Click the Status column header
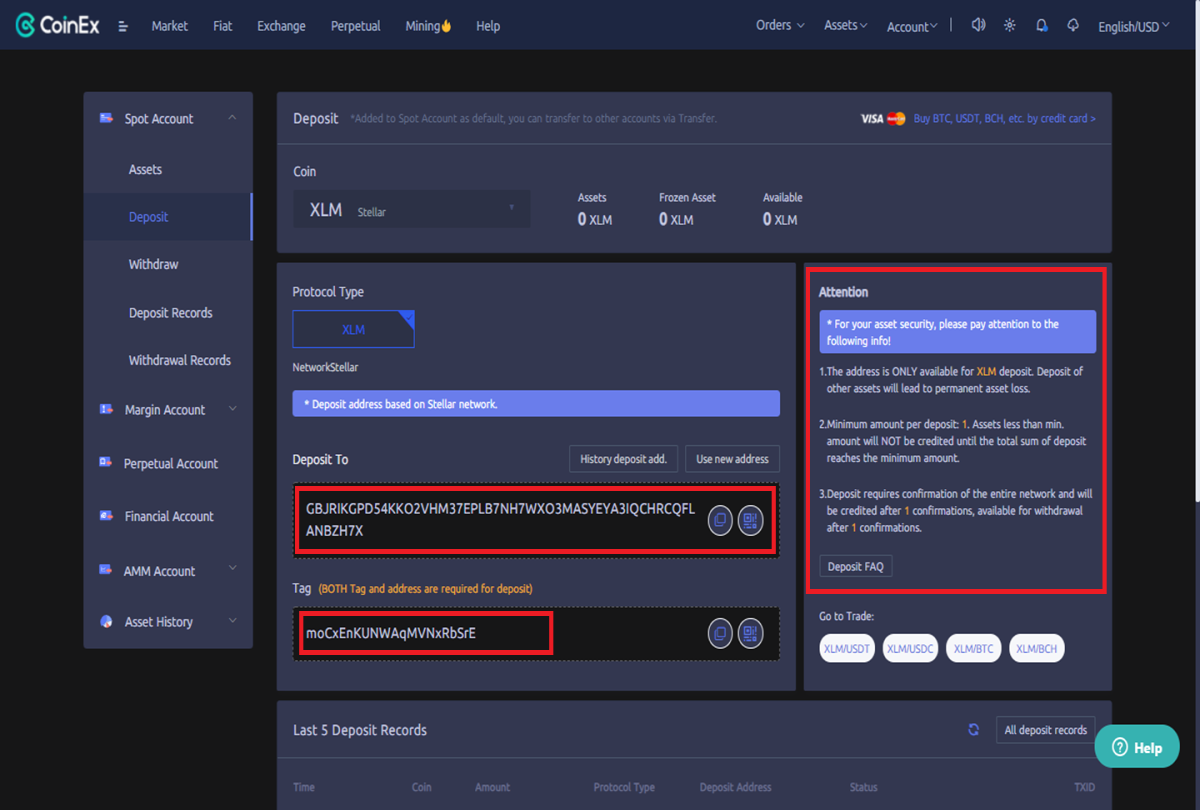Viewport: 1200px width, 810px height. click(x=863, y=787)
